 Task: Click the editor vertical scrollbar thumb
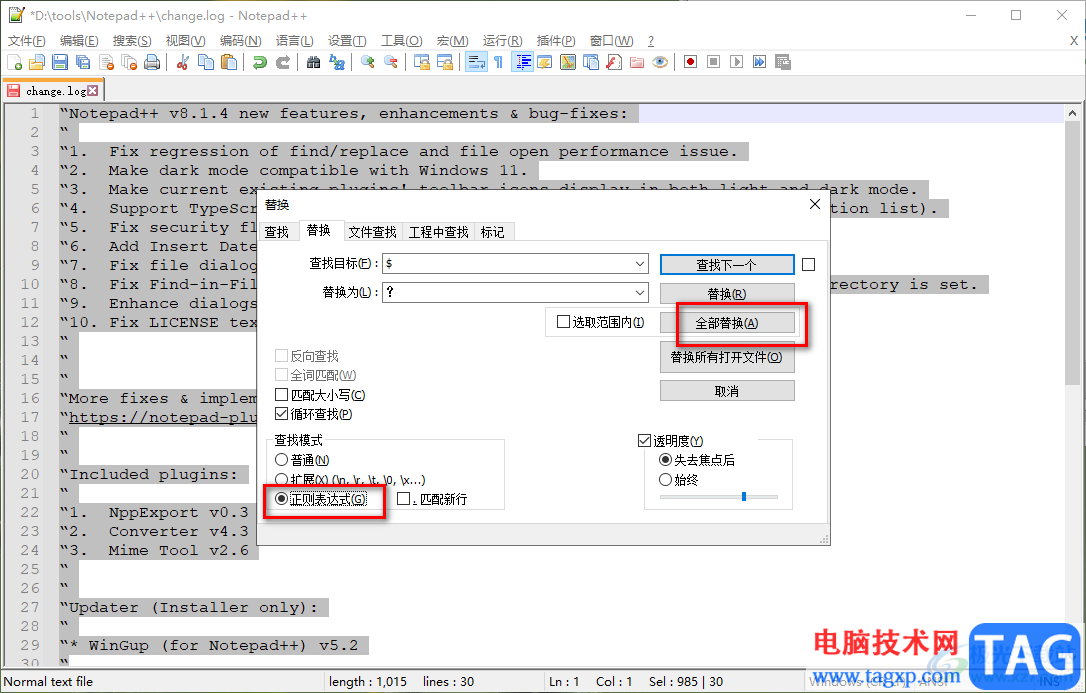(x=1072, y=253)
